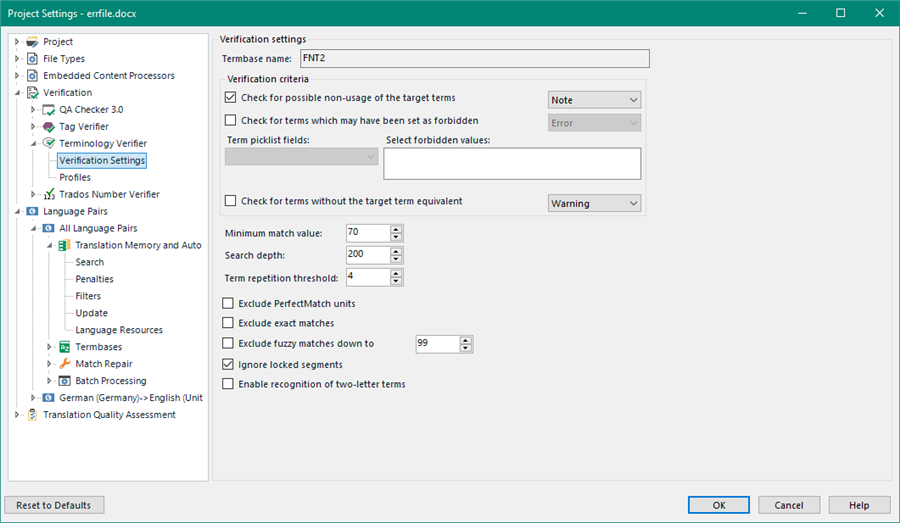Viewport: 900px width, 523px height.
Task: Click the Project icon in tree
Action: (x=33, y=42)
